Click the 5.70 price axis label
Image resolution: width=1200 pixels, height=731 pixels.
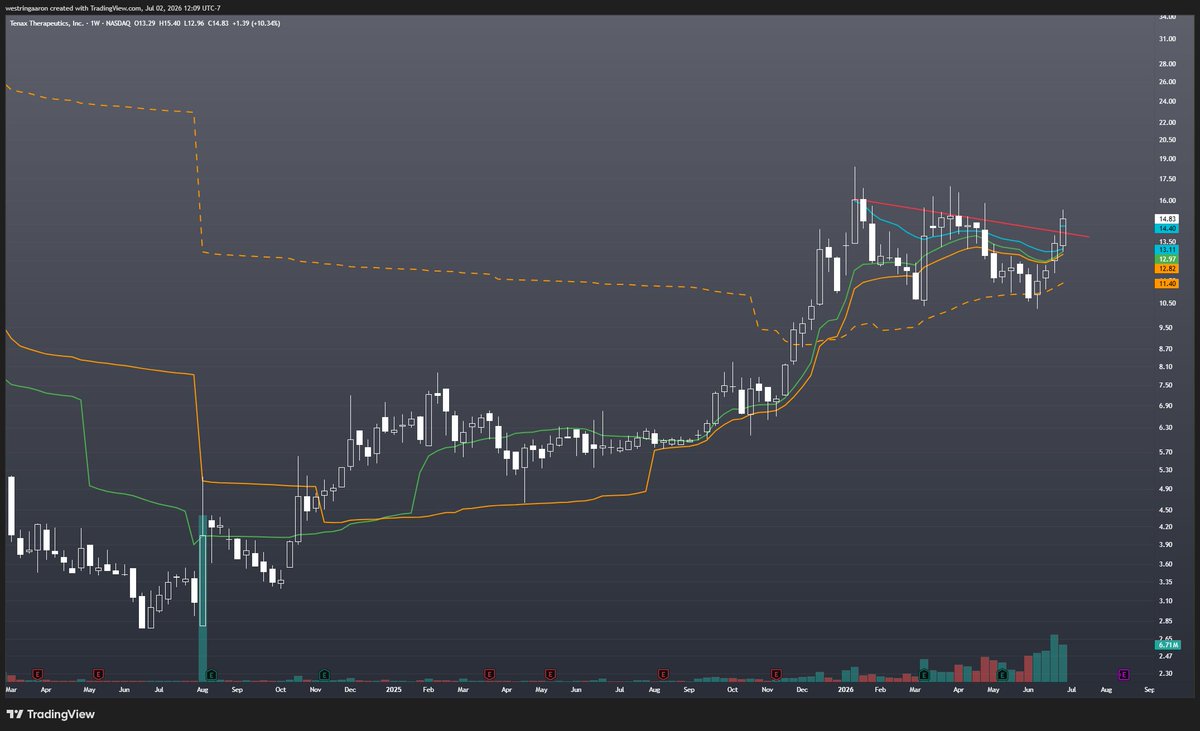(1167, 451)
